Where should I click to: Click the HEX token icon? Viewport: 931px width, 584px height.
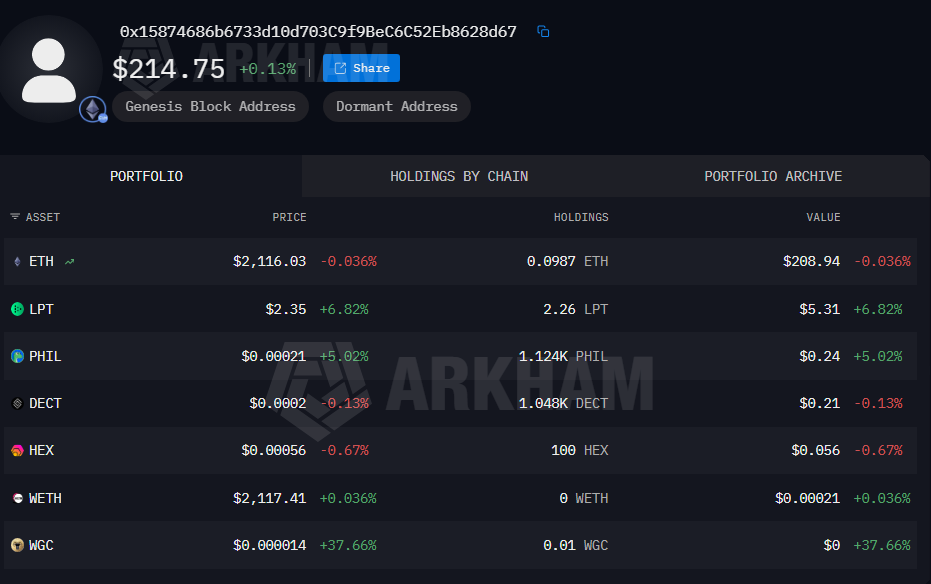coord(17,450)
